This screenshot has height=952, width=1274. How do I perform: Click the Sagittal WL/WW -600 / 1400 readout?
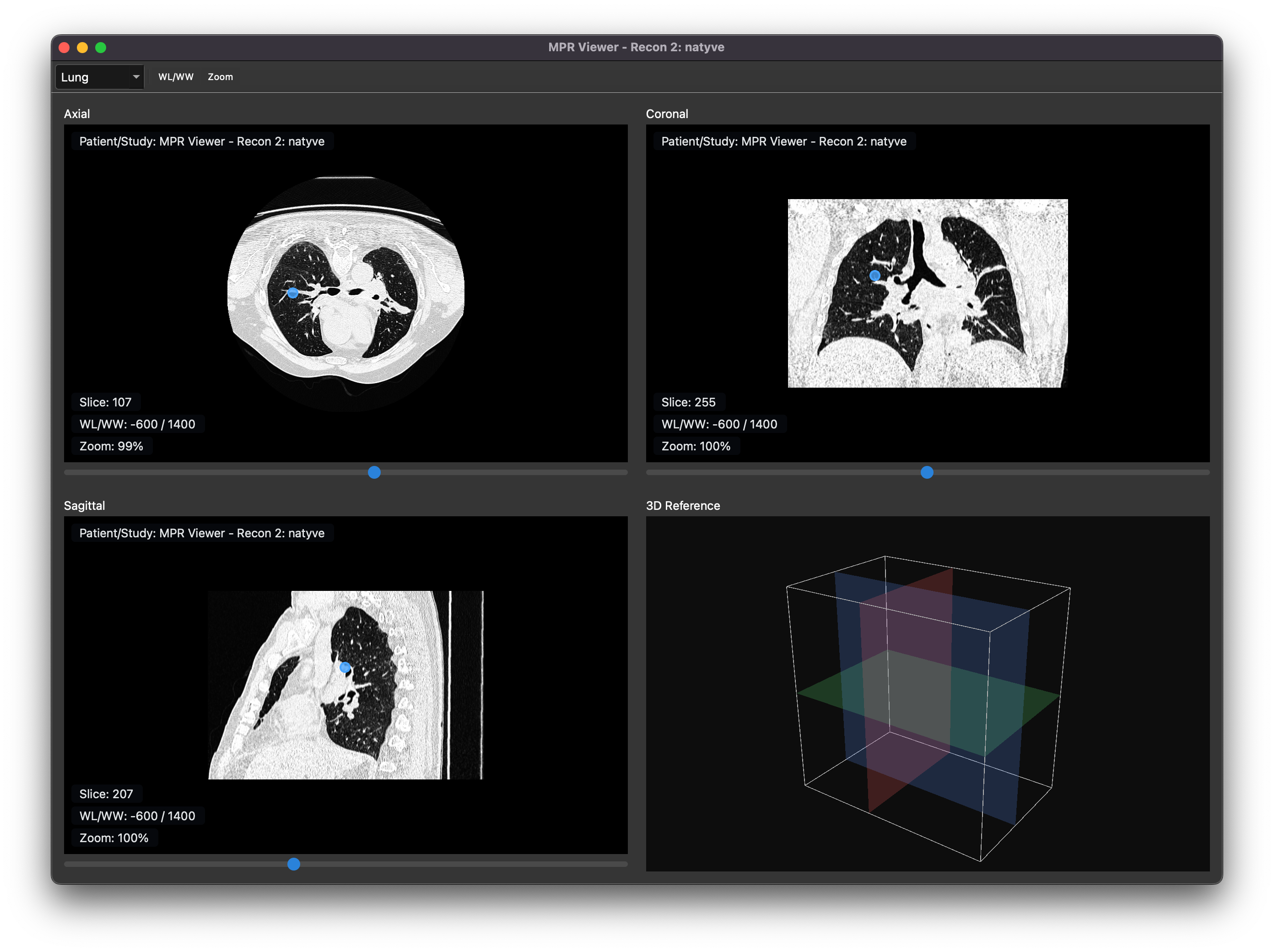137,816
